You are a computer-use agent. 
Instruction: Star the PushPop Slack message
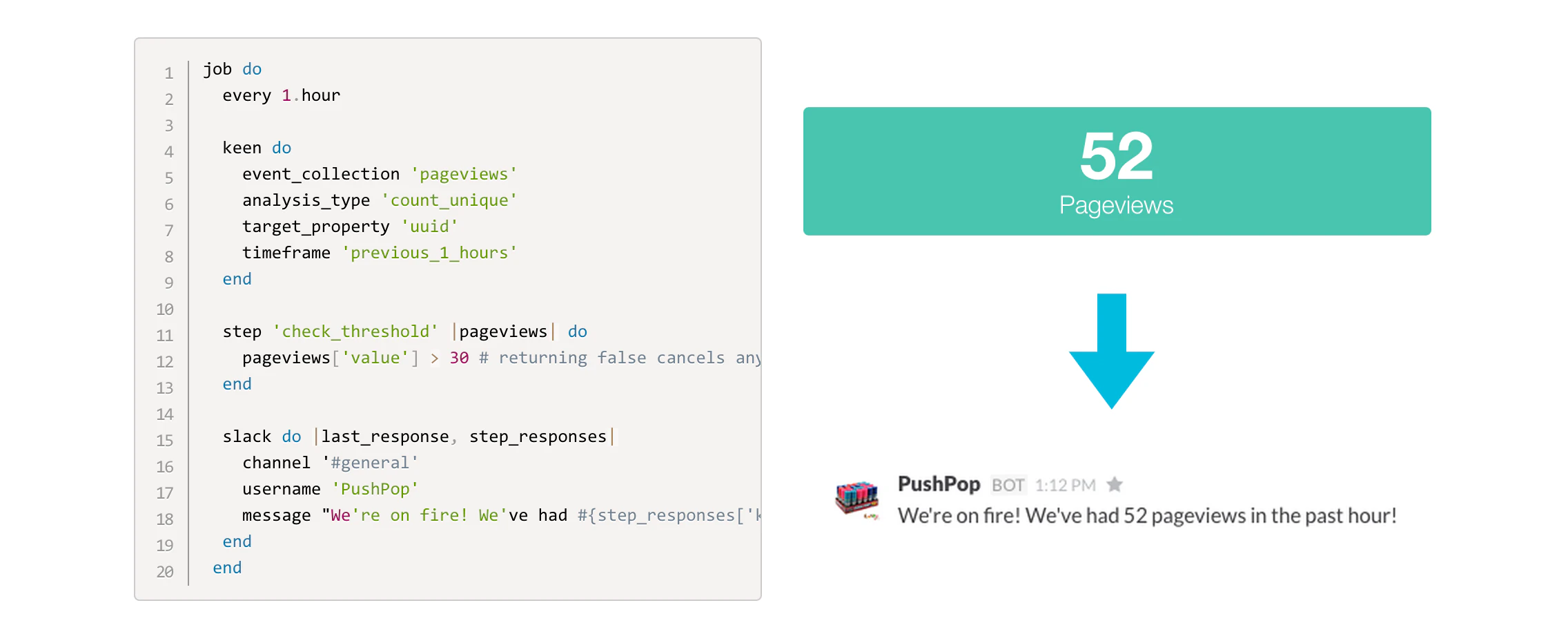coord(1114,485)
